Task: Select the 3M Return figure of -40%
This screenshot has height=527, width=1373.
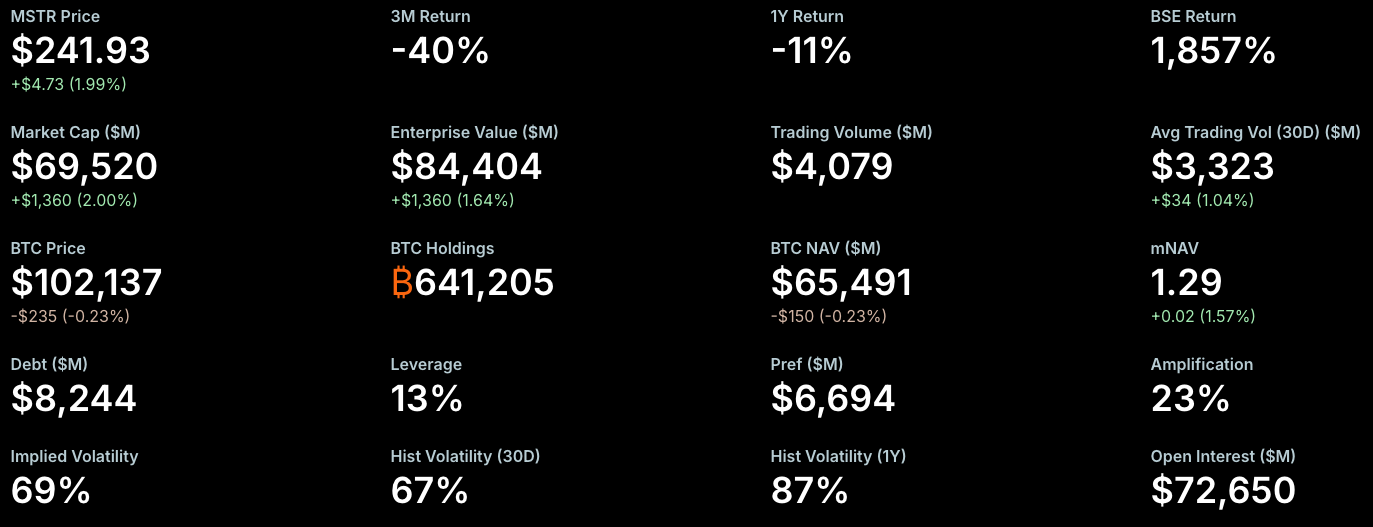Action: (x=439, y=50)
